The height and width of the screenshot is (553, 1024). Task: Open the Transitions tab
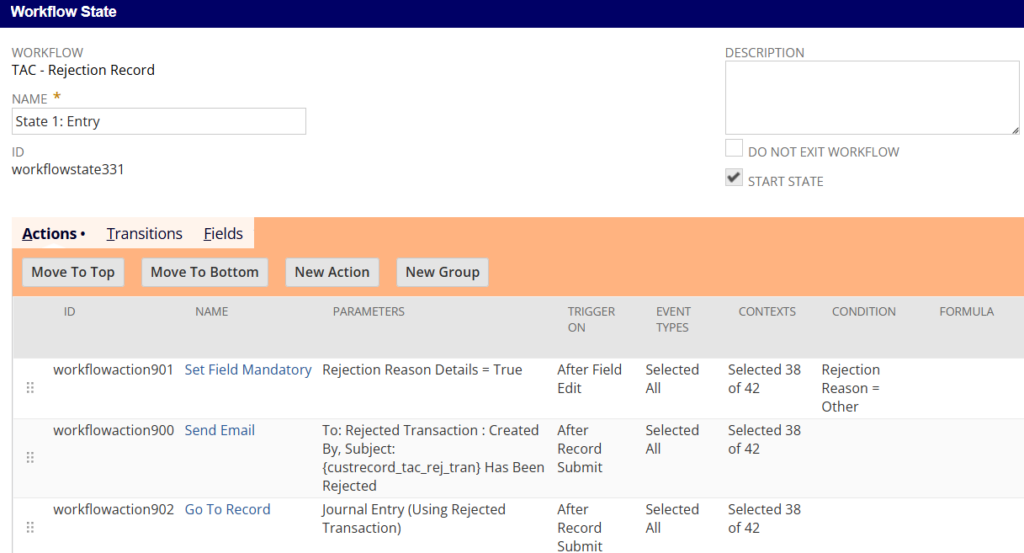pyautogui.click(x=144, y=234)
